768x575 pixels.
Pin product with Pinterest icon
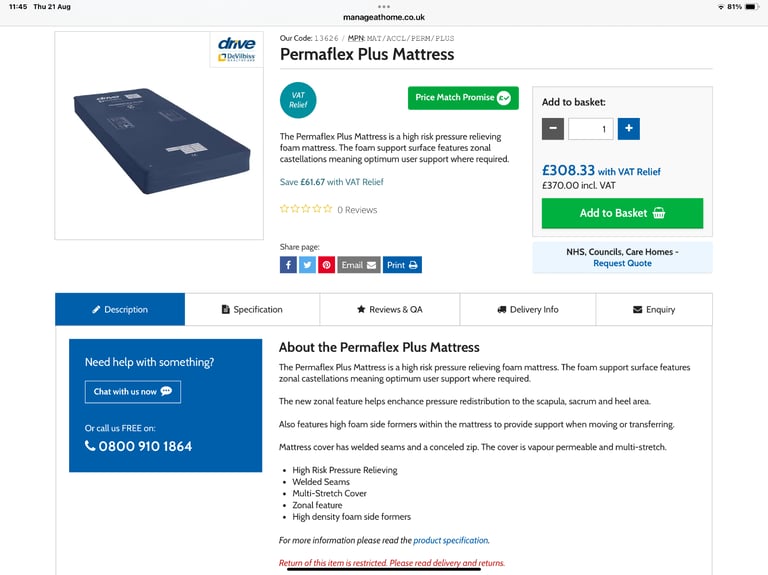click(327, 265)
